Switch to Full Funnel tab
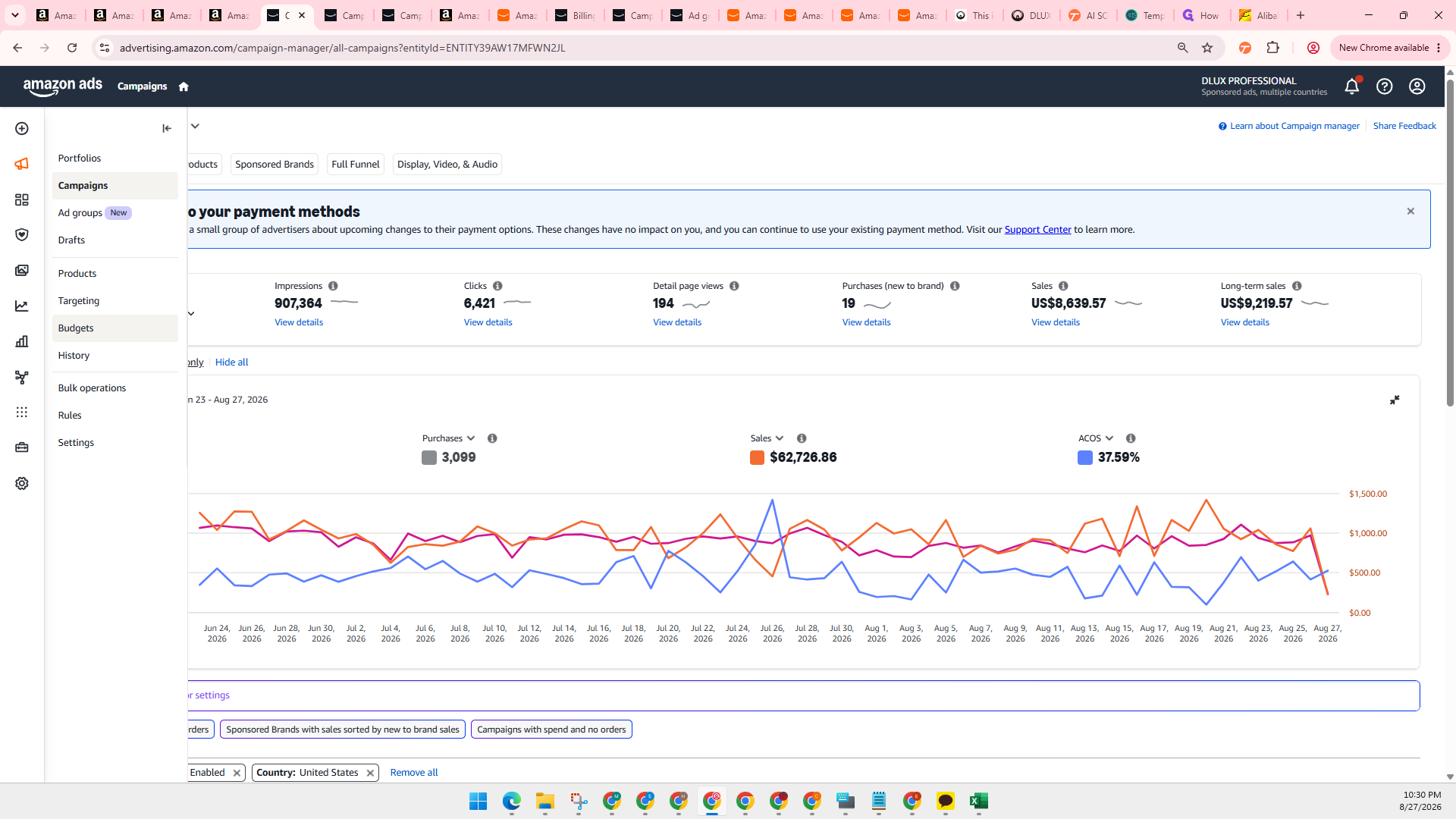This screenshot has height=819, width=1456. click(x=356, y=165)
